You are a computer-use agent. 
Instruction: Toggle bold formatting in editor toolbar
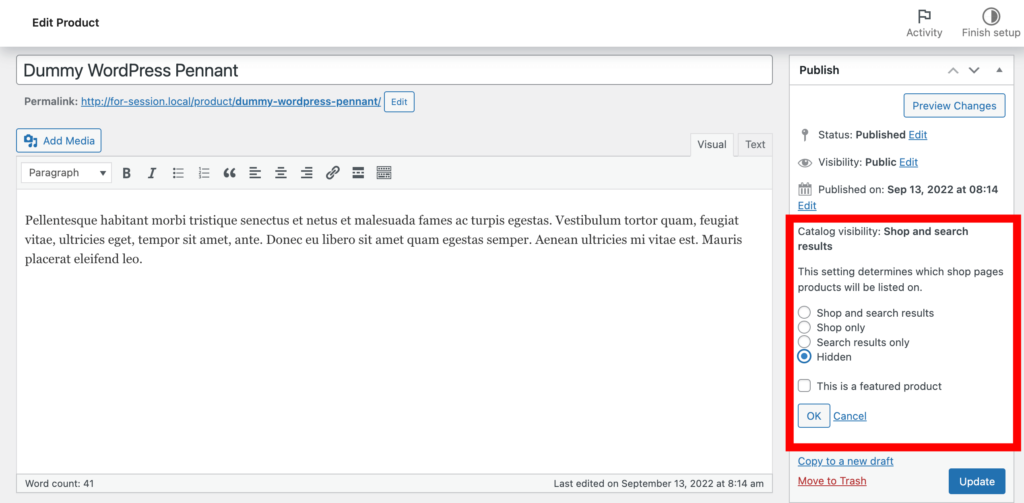127,173
